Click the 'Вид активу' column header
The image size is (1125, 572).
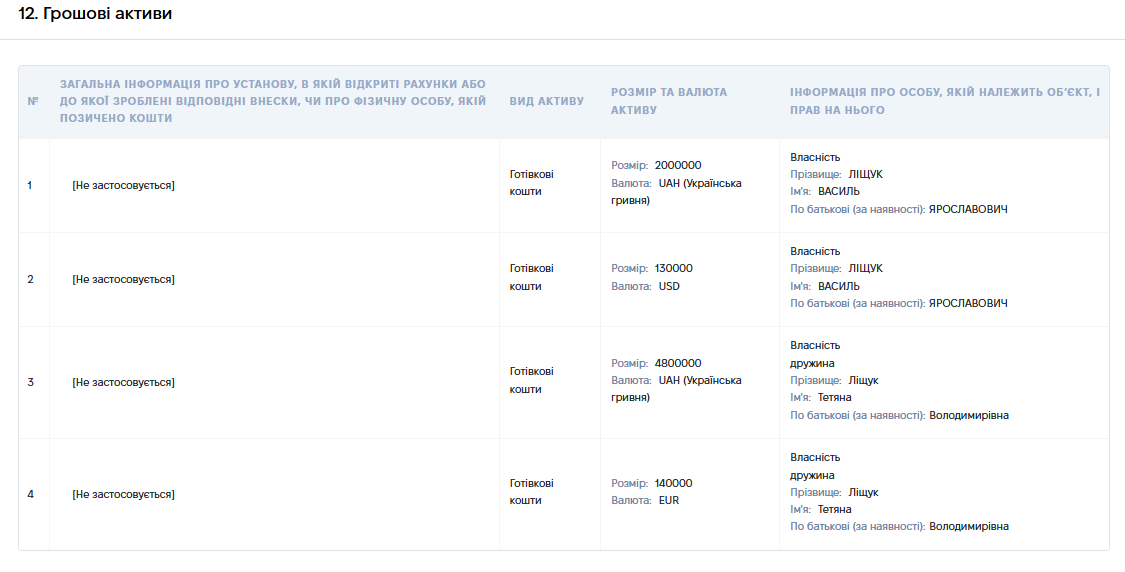click(547, 101)
